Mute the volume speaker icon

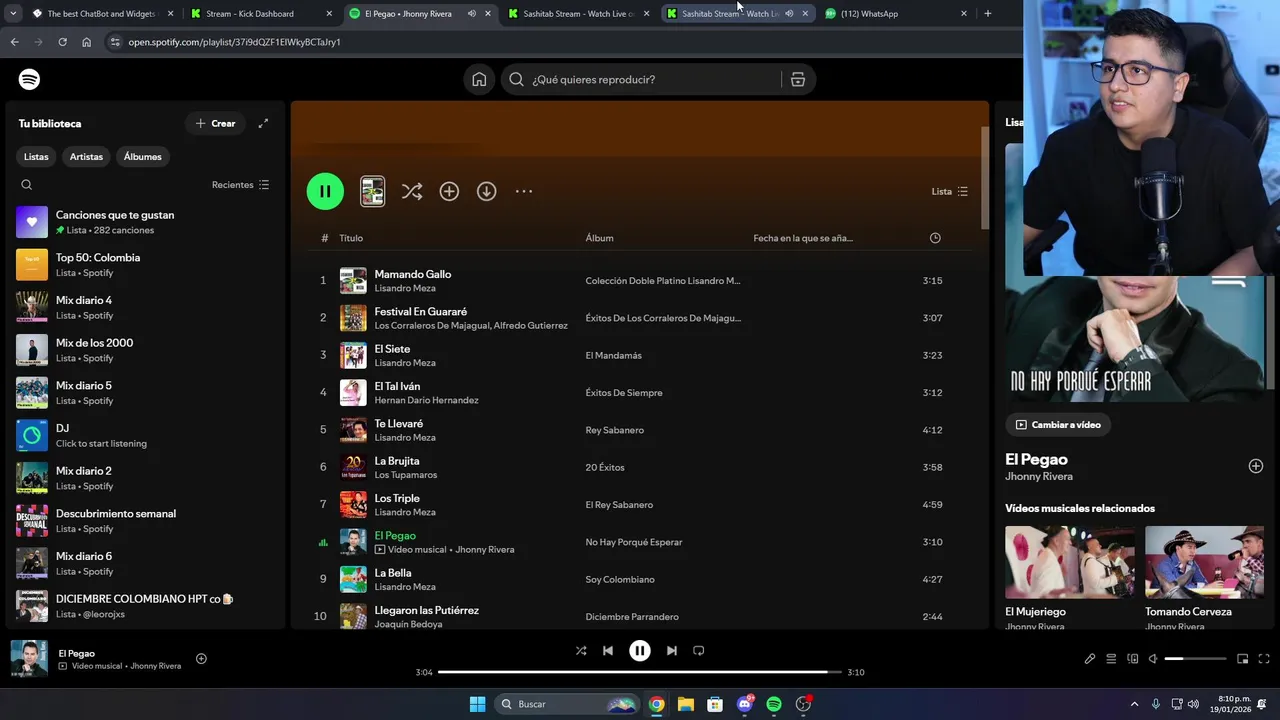[1153, 659]
